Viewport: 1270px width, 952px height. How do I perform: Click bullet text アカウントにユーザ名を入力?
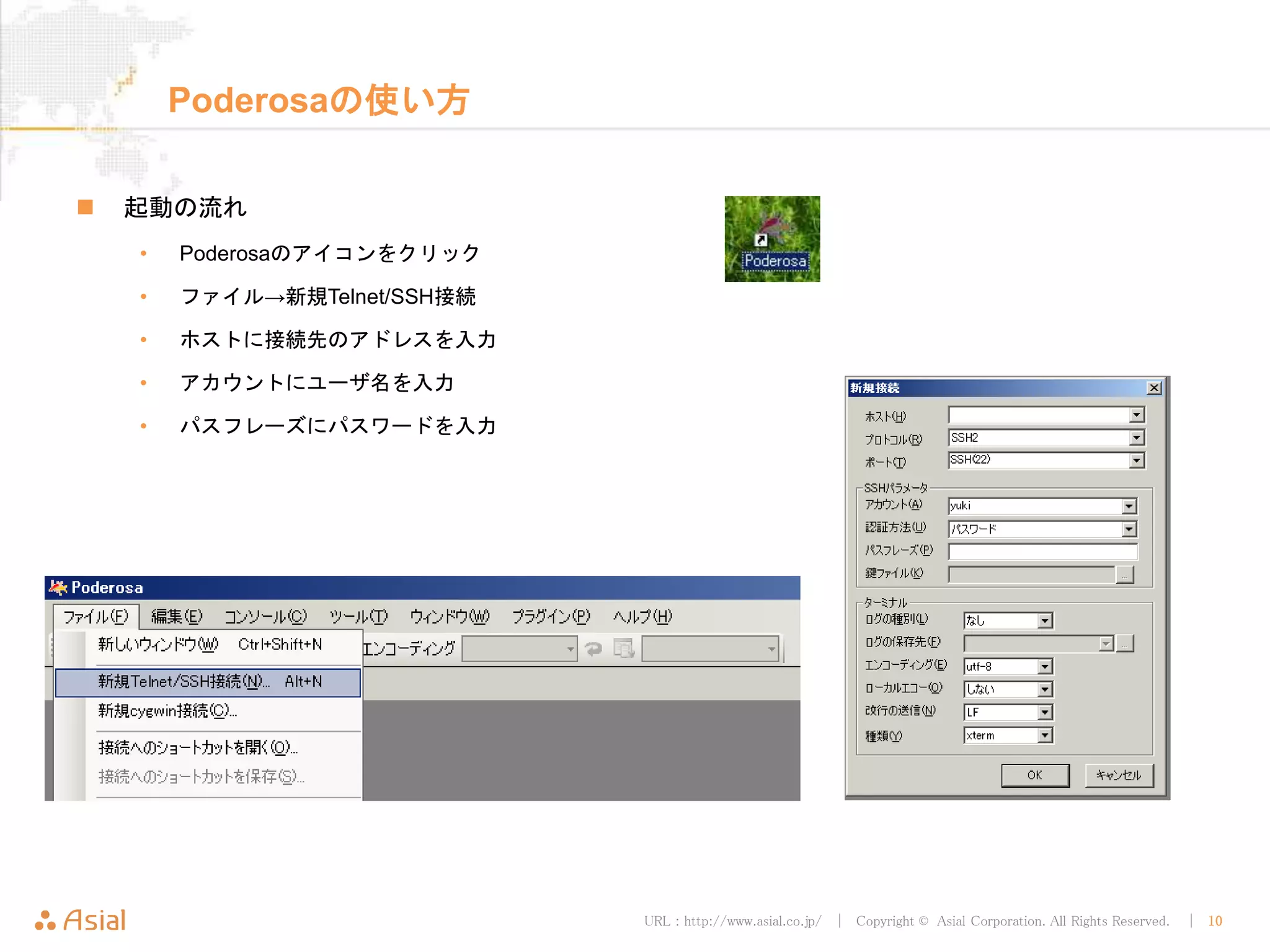(x=317, y=382)
